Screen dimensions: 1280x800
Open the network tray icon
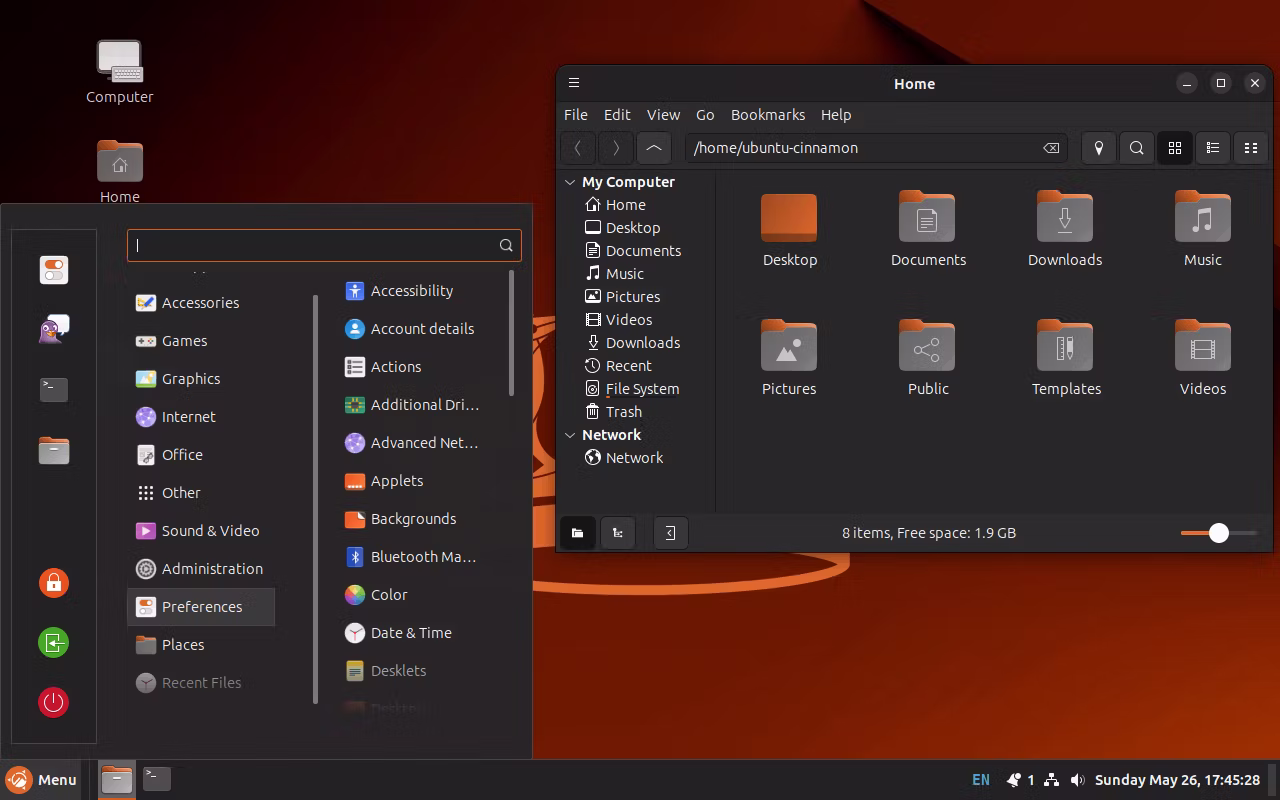tap(1053, 780)
